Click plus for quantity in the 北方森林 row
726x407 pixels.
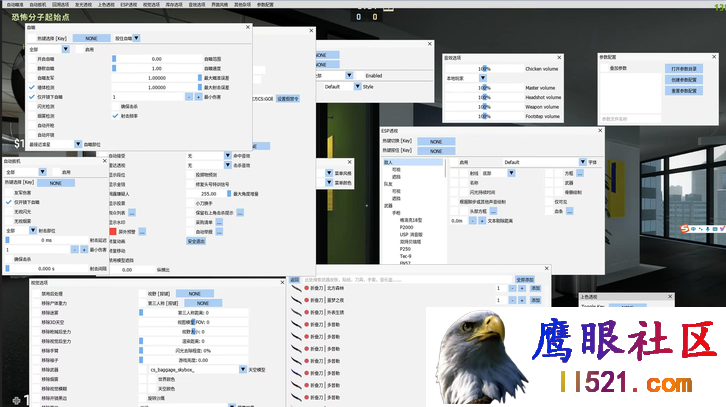tap(522, 288)
